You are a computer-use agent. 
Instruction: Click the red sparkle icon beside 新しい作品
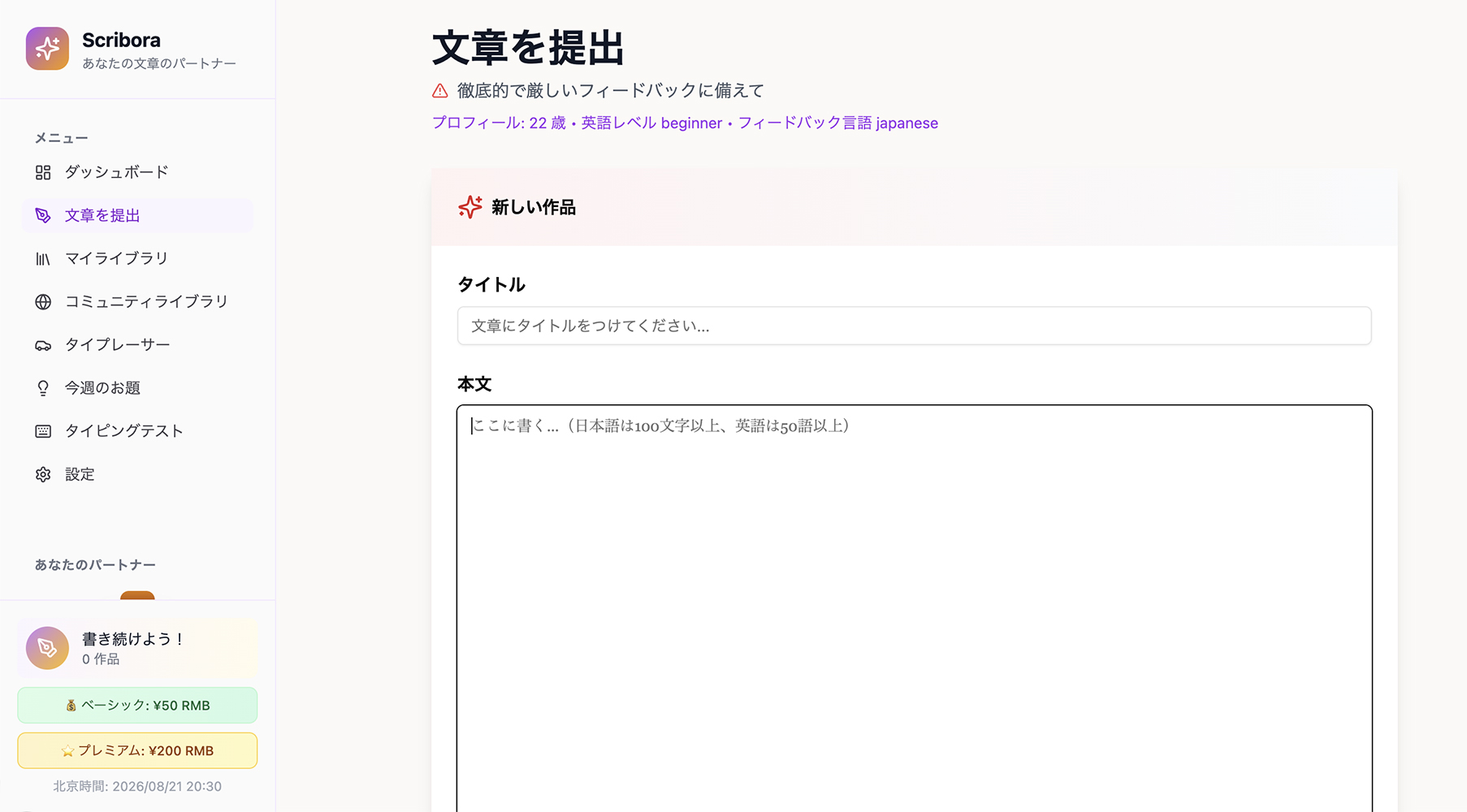coord(470,207)
